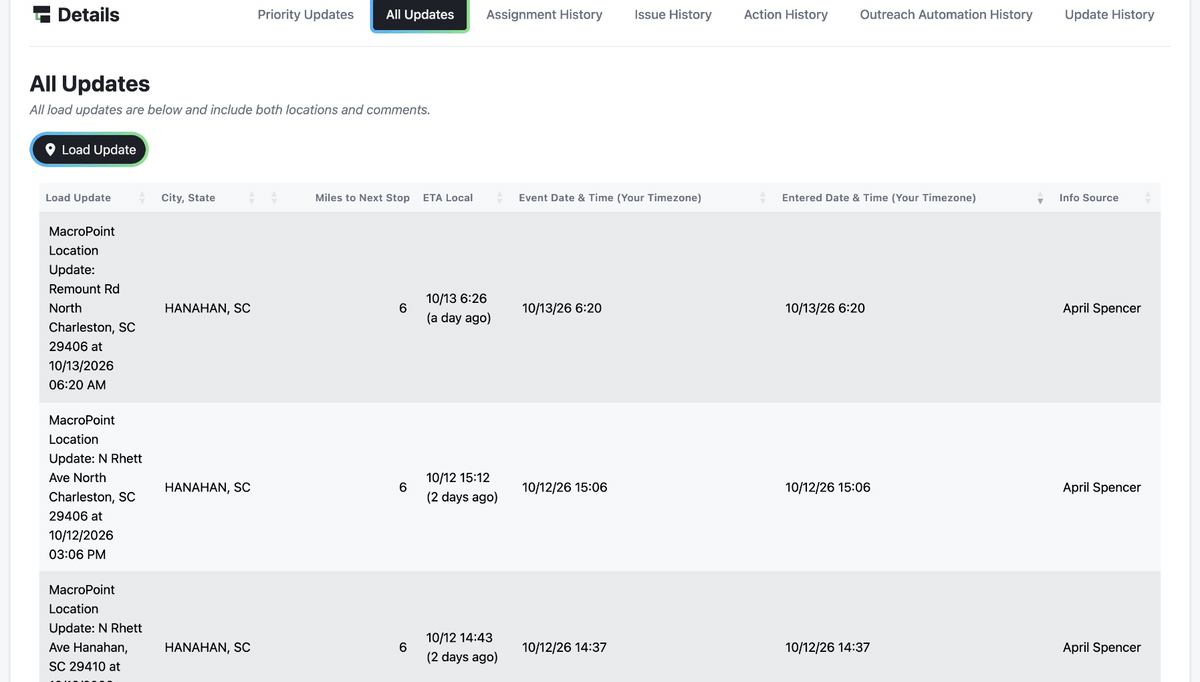Click ETA 10/12 15:12 (2 days ago)
Viewport: 1200px width, 682px height.
click(462, 487)
